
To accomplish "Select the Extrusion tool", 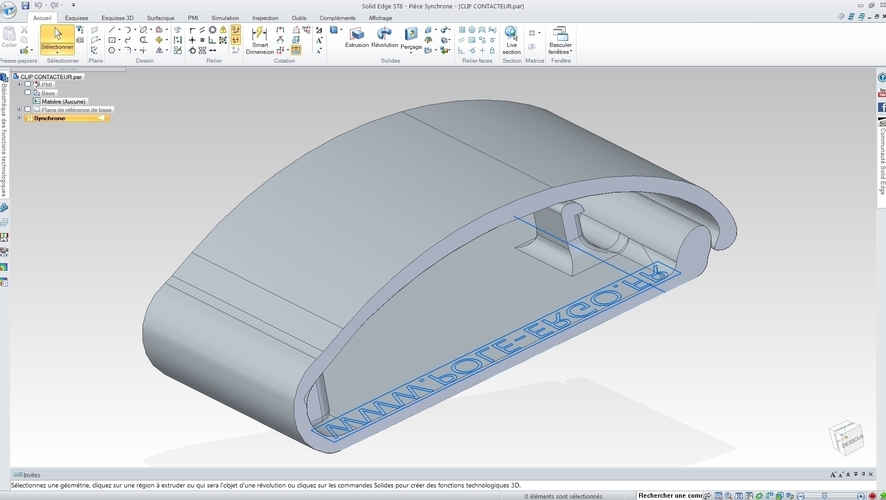I will pos(357,37).
